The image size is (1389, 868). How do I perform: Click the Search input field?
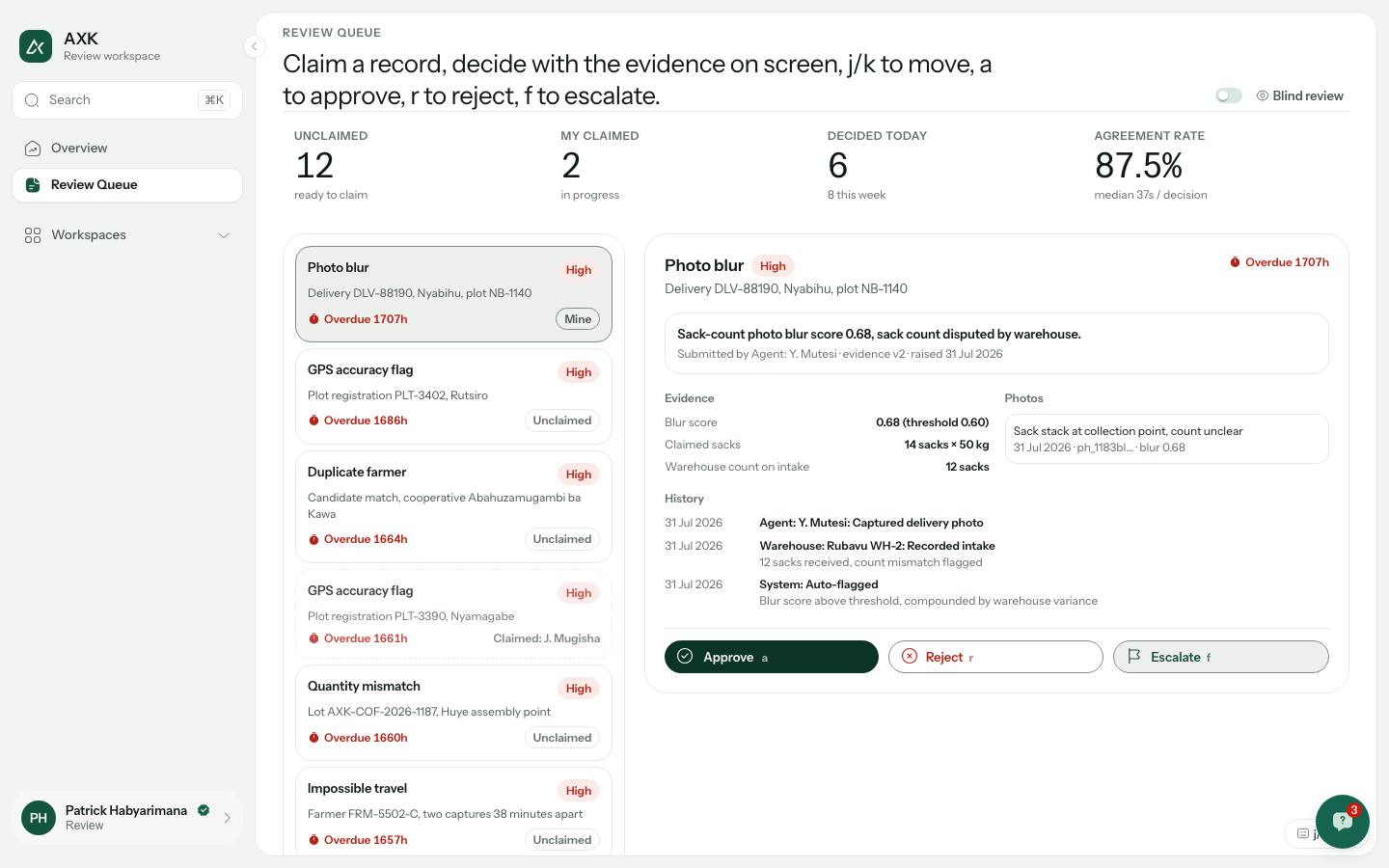pos(127,100)
